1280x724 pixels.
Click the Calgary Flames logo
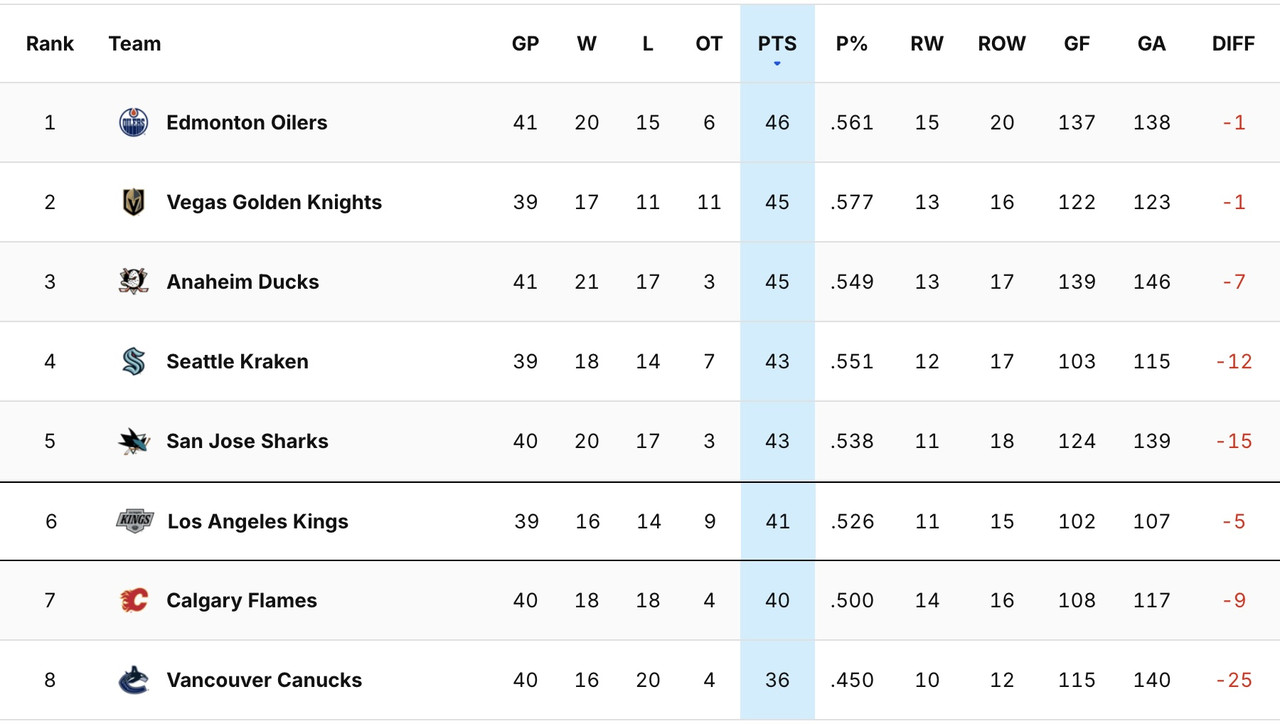coord(133,600)
